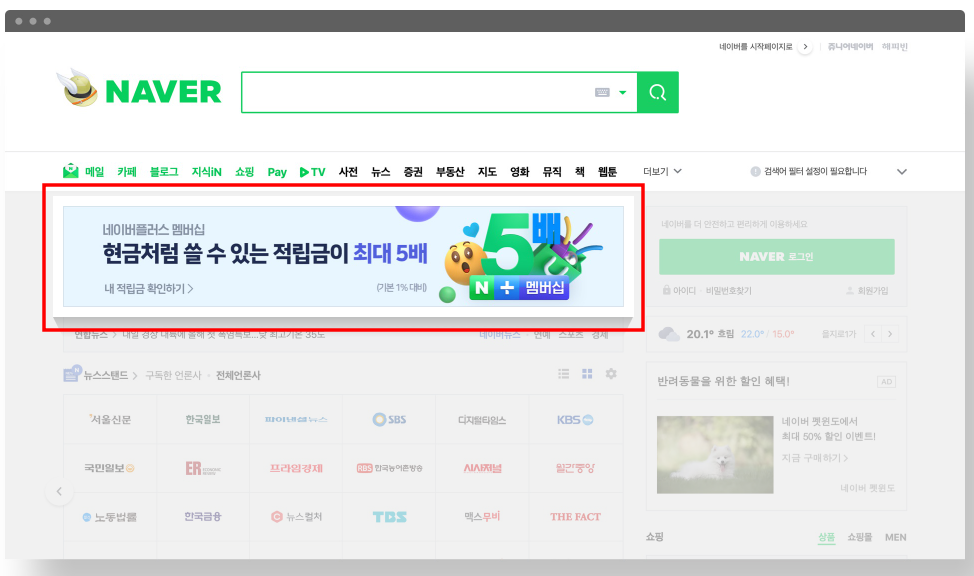Switch newsstand to grid view
Viewport: 974px width, 576px height.
coord(587,374)
